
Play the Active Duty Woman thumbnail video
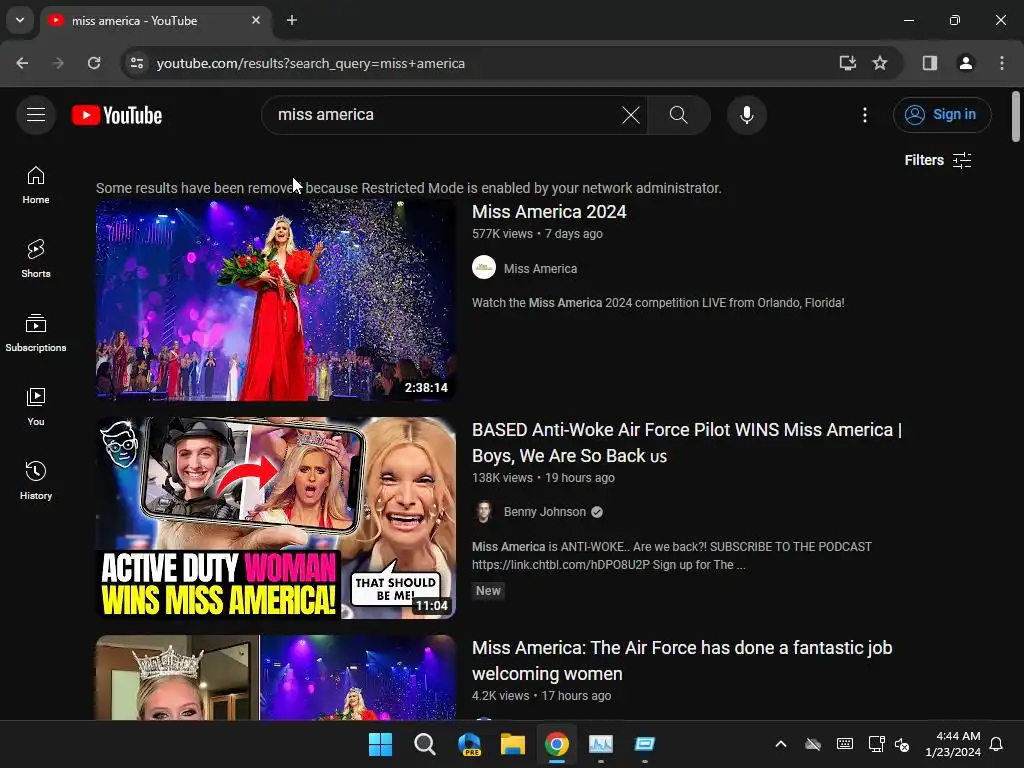point(276,518)
